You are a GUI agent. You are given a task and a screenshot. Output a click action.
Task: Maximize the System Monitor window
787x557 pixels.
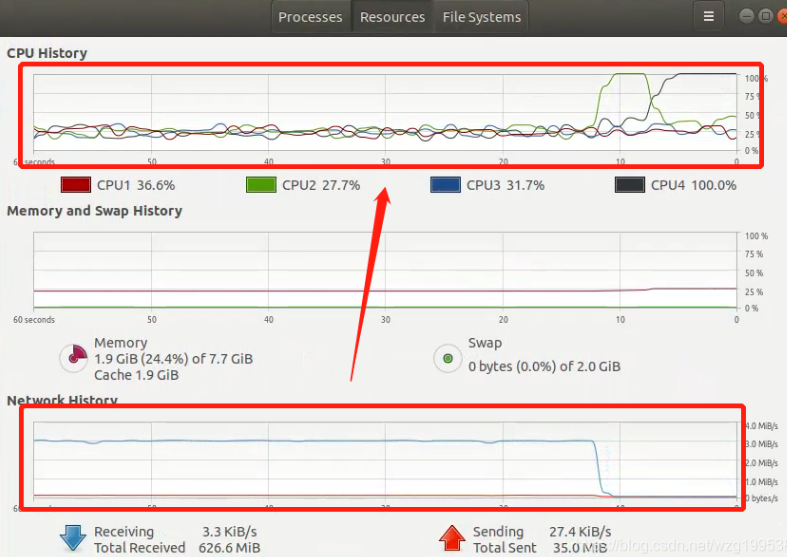tap(765, 16)
